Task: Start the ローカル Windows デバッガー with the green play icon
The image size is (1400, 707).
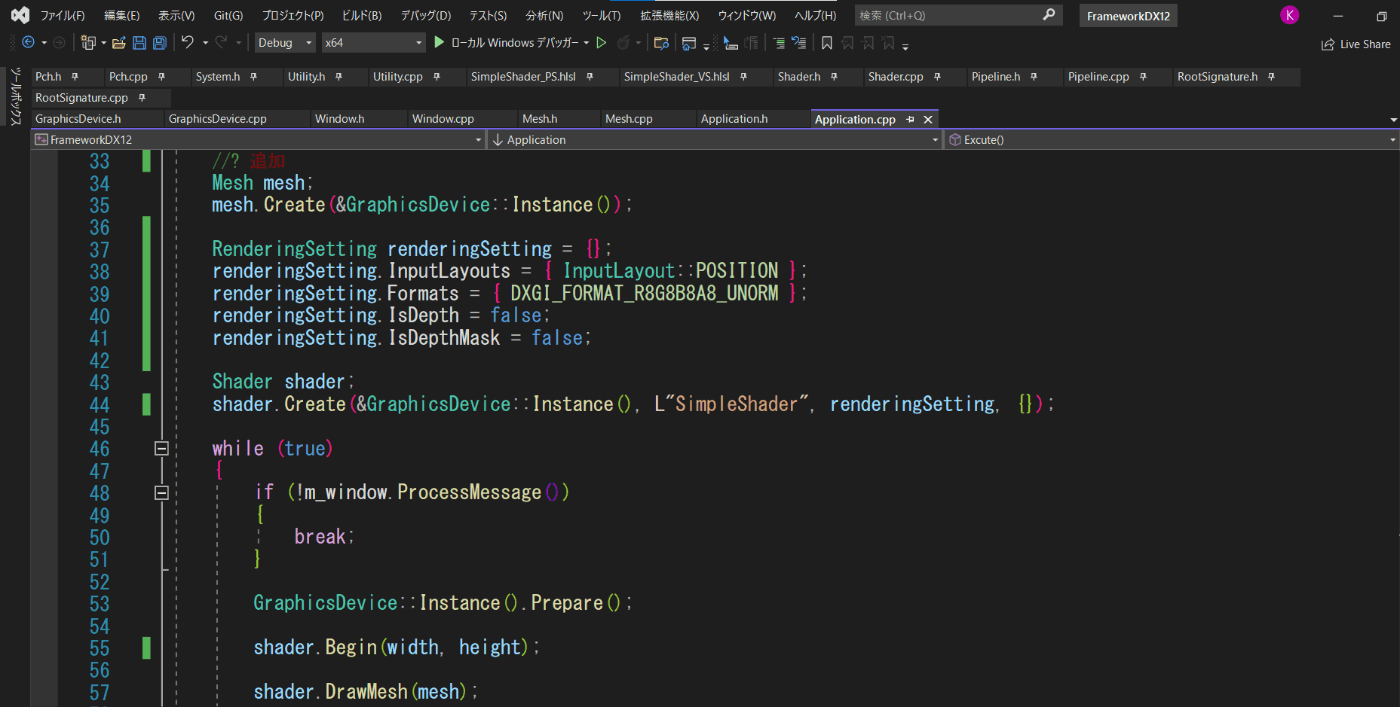Action: click(x=438, y=42)
